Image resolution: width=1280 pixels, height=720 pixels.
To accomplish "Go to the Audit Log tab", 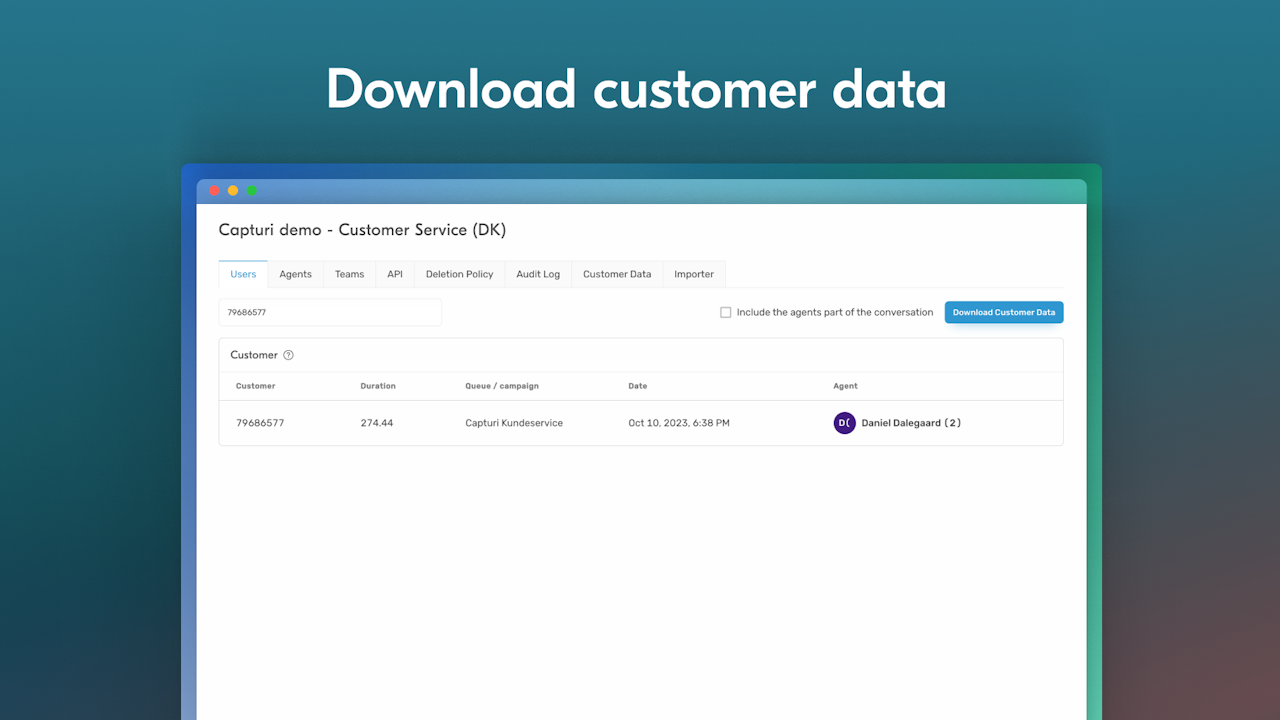I will click(538, 274).
